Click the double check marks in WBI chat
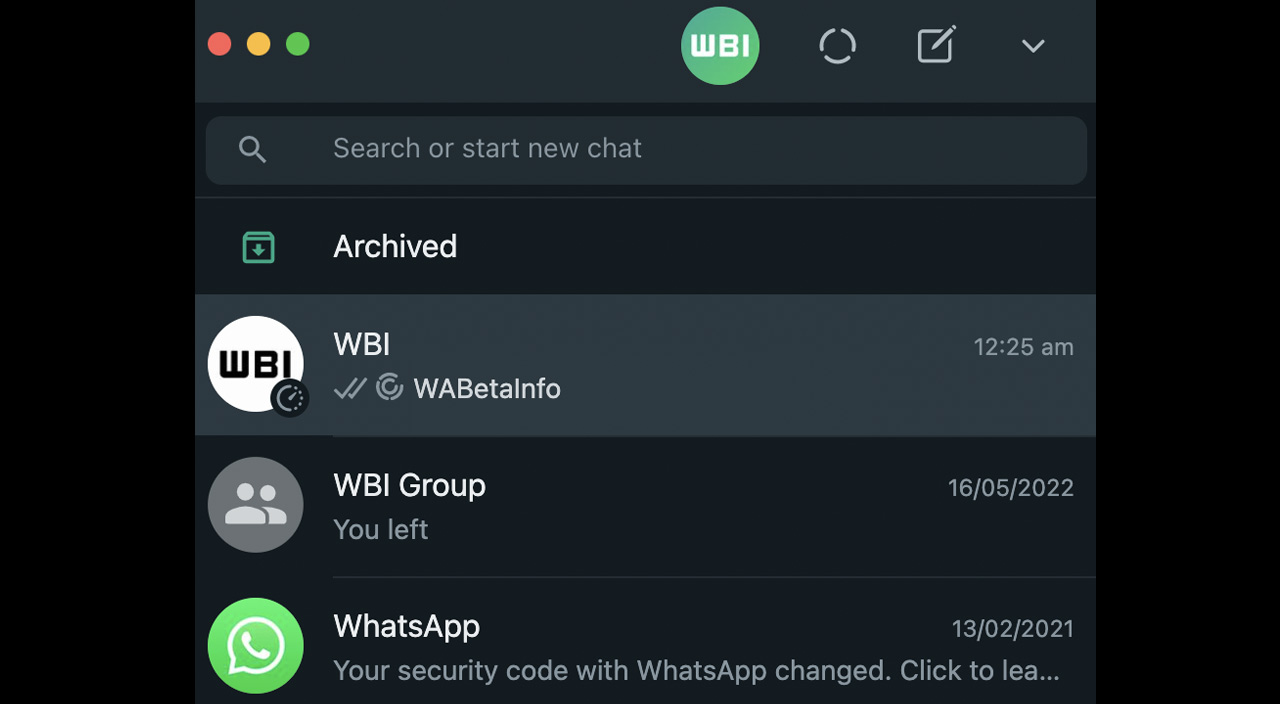The height and width of the screenshot is (704, 1280). click(x=350, y=388)
